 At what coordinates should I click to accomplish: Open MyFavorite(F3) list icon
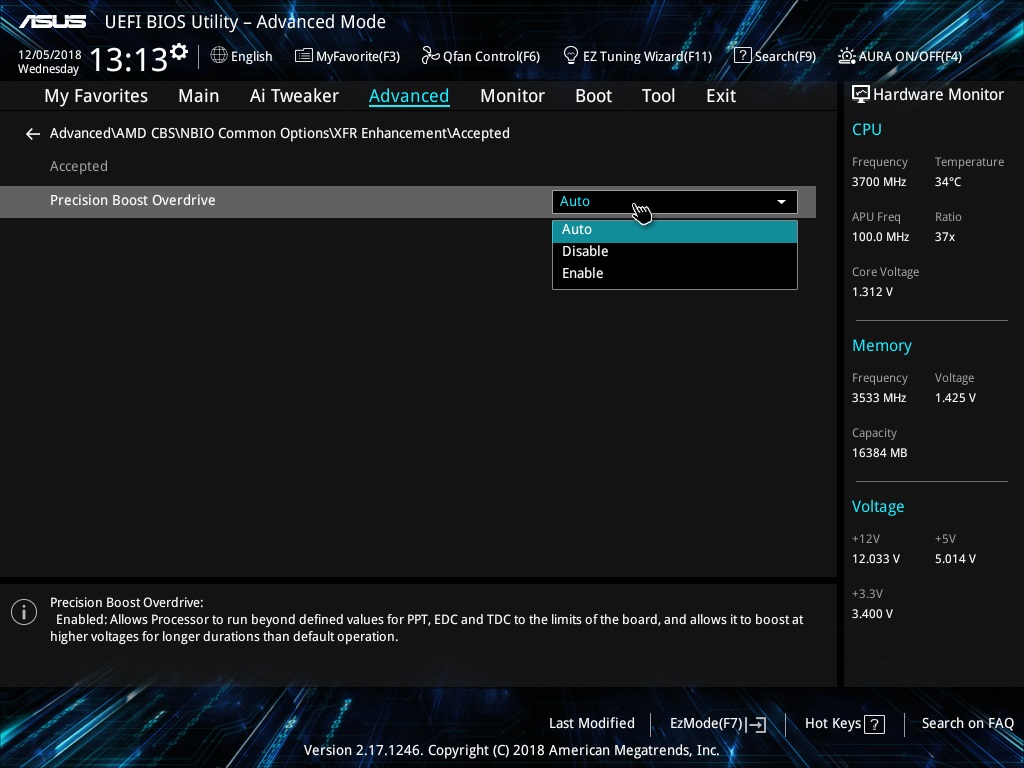coord(303,56)
